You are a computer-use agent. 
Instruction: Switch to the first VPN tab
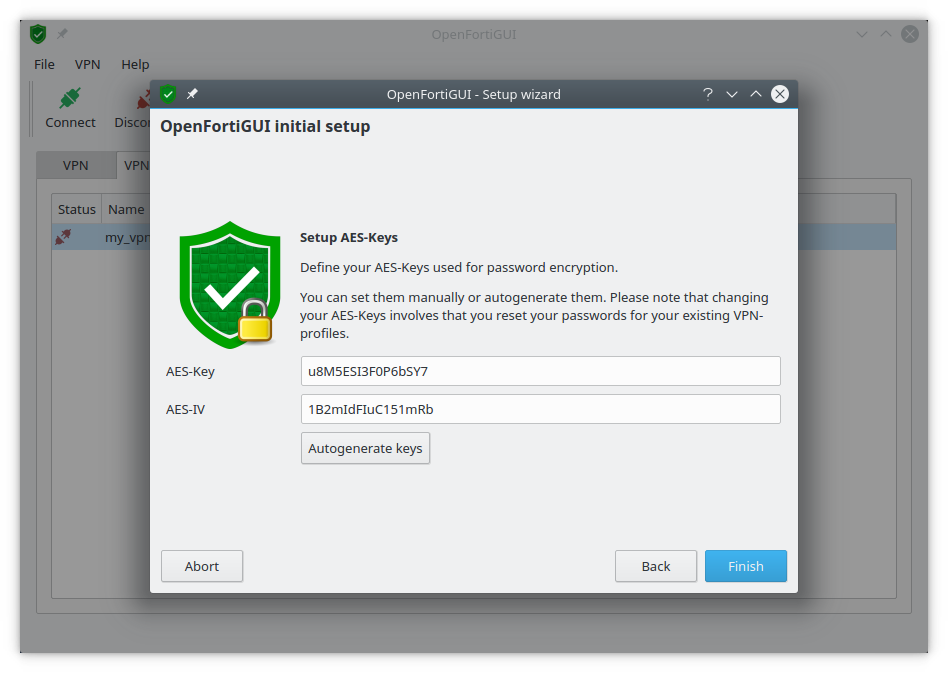(x=76, y=165)
